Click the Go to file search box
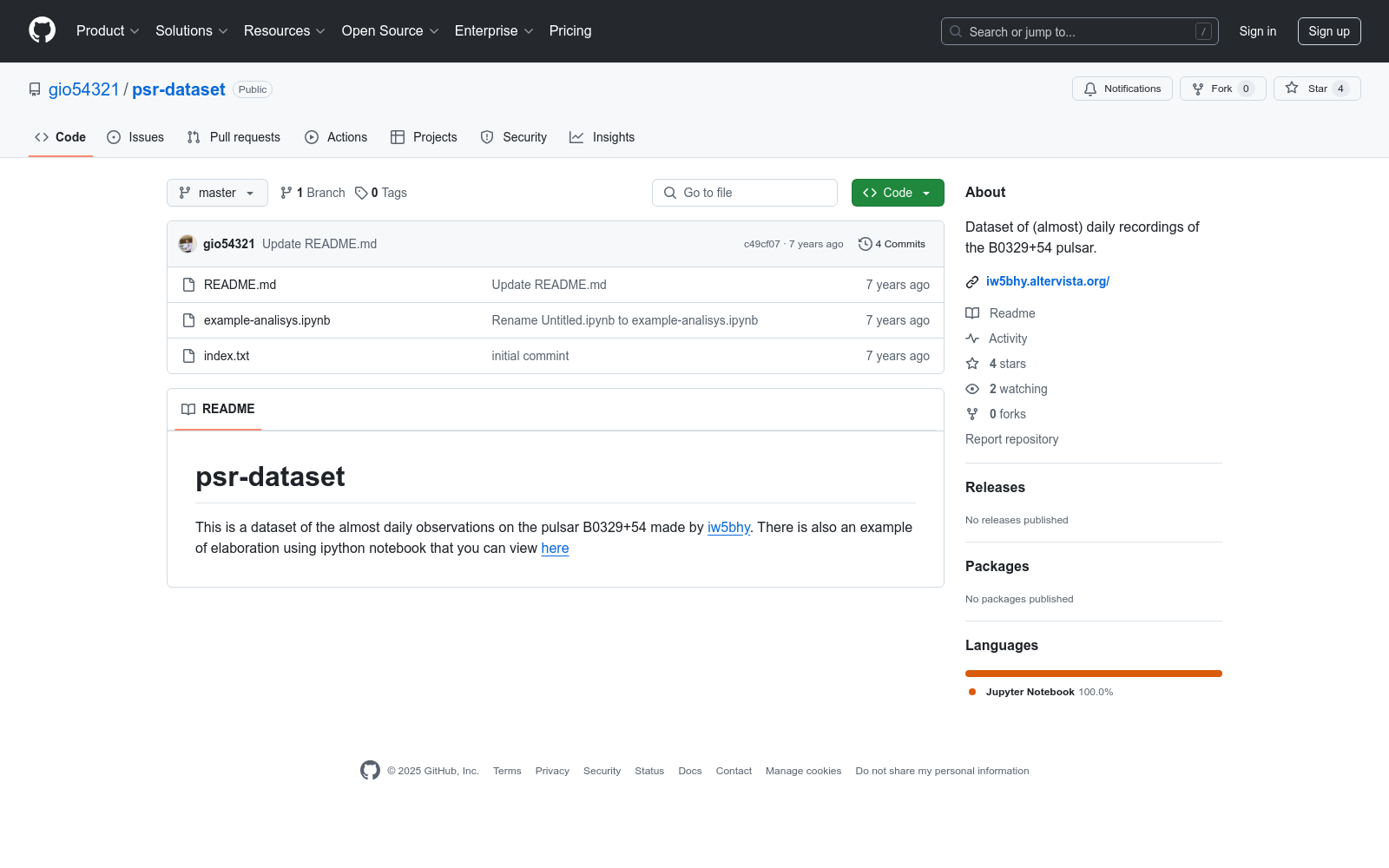 tap(745, 193)
